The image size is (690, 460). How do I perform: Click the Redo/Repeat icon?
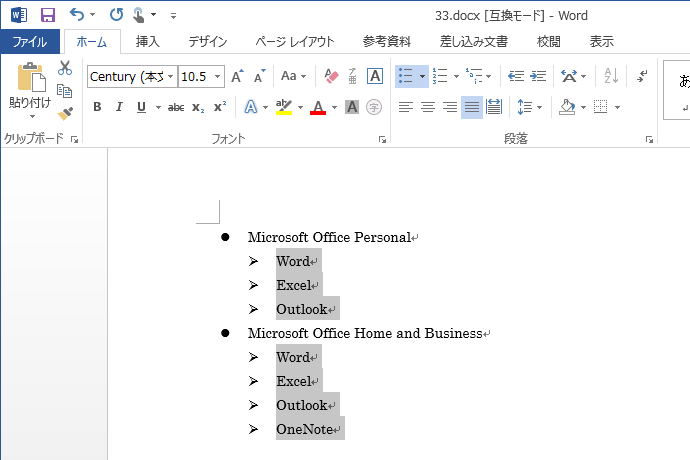point(116,15)
